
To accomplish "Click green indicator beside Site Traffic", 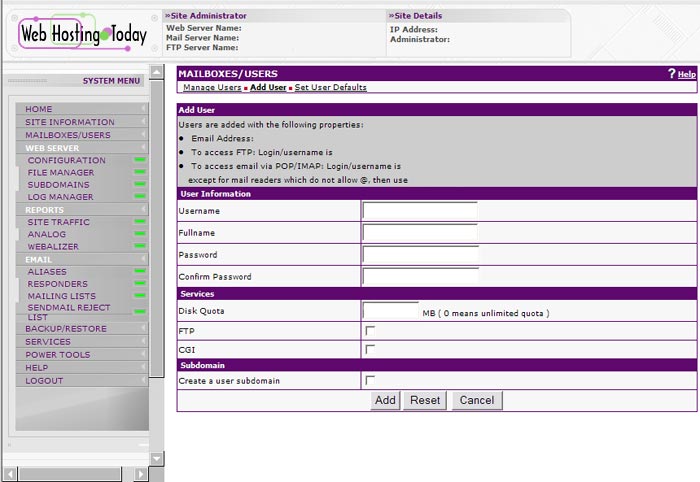I will tap(140, 222).
